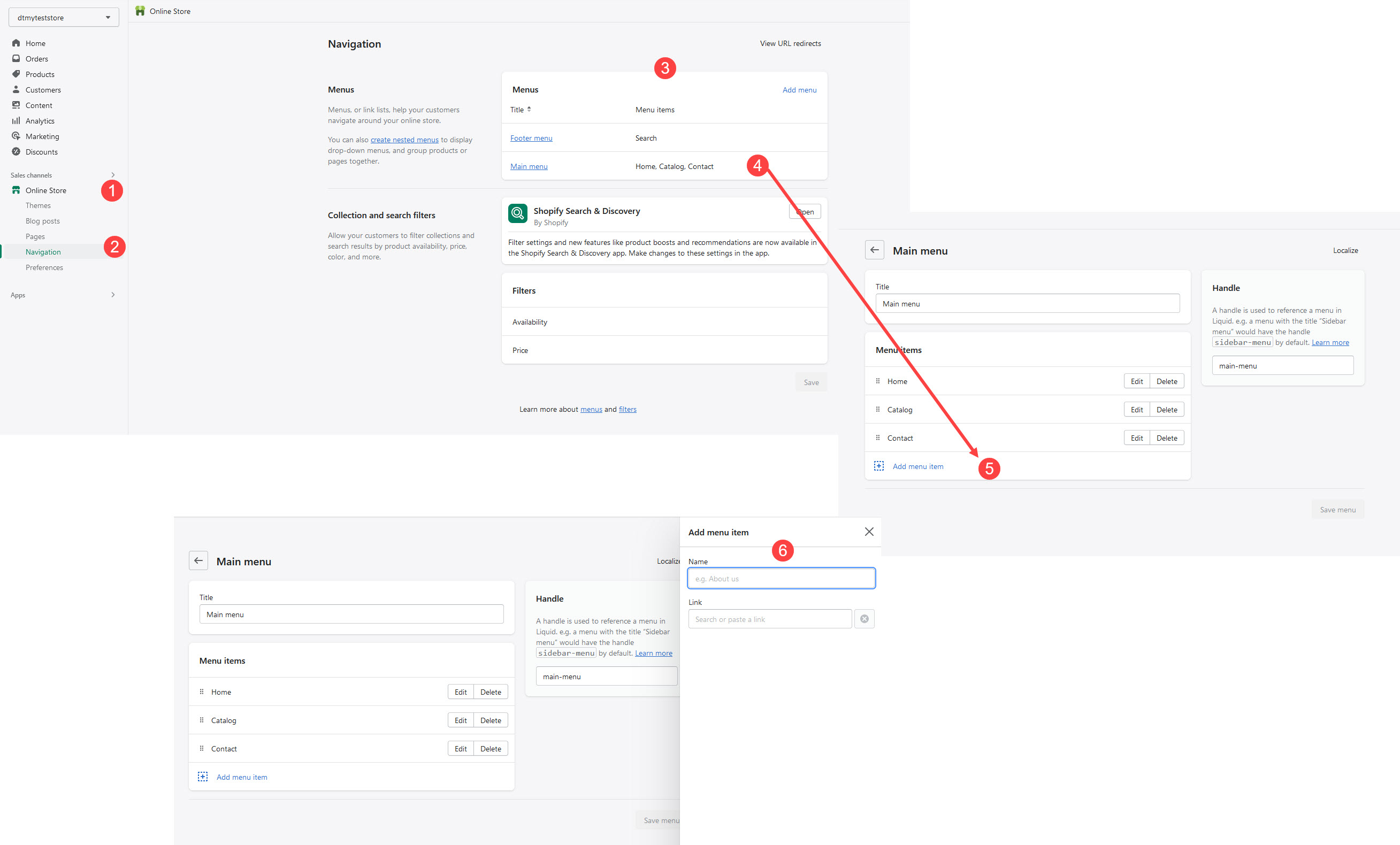
Task: Open the dtmyteststore store switcher dropdown
Action: (x=64, y=18)
